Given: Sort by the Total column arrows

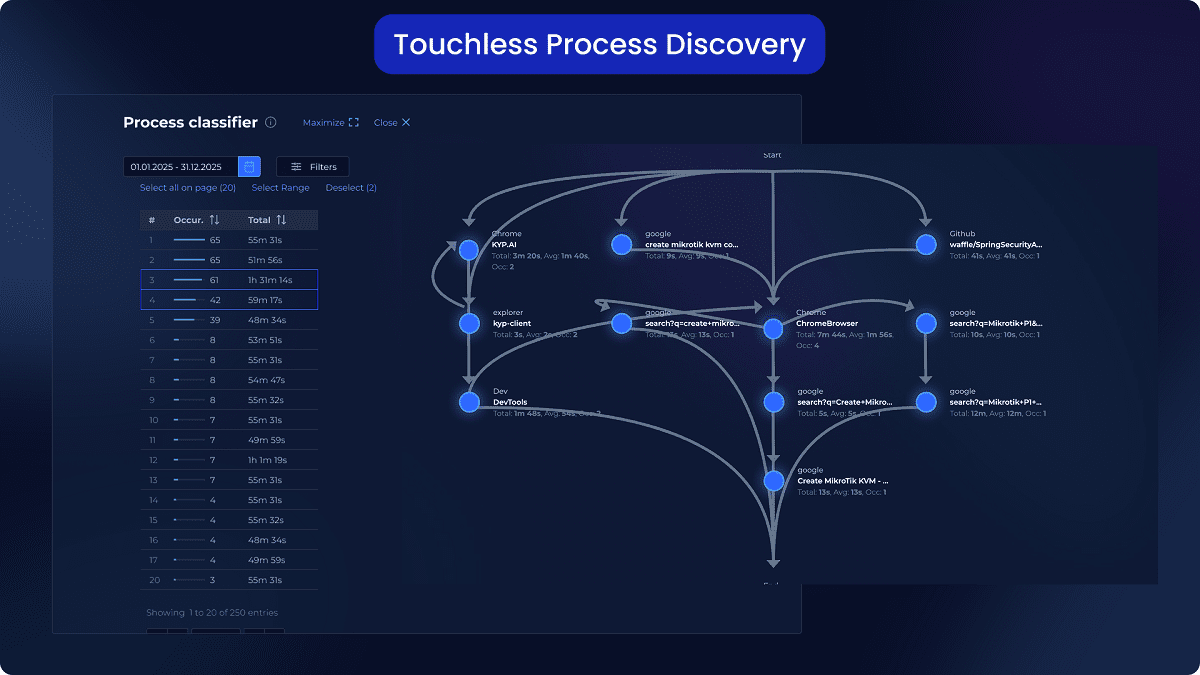Looking at the screenshot, I should [281, 220].
